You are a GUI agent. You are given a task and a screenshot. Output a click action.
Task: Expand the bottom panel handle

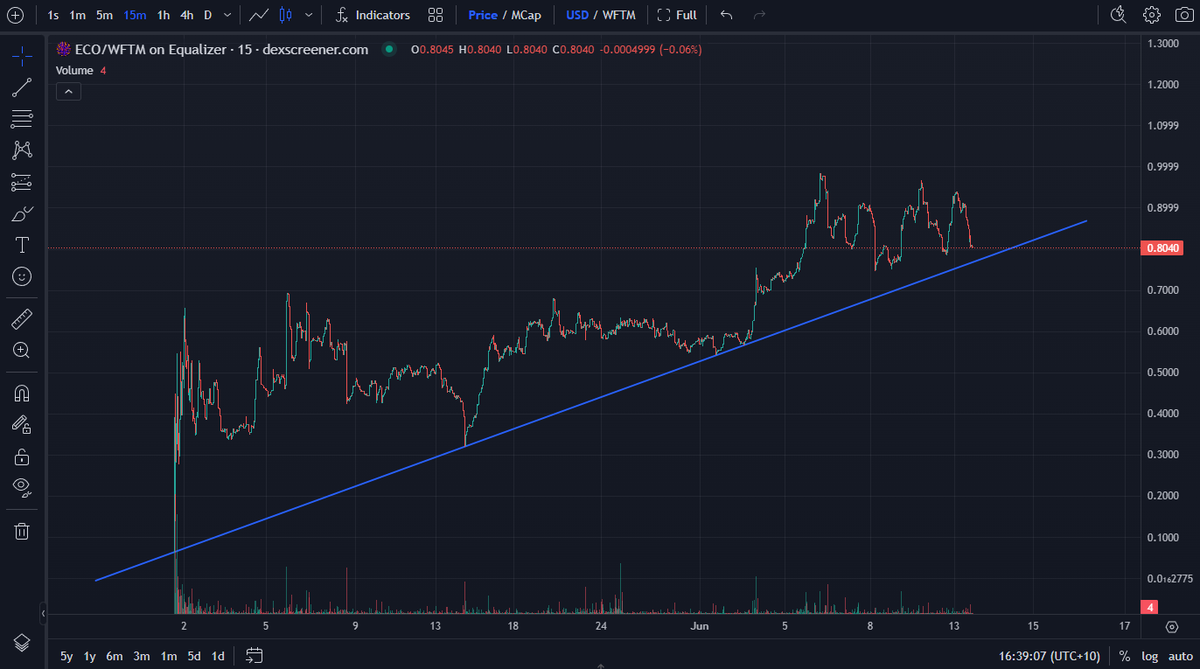(600, 665)
